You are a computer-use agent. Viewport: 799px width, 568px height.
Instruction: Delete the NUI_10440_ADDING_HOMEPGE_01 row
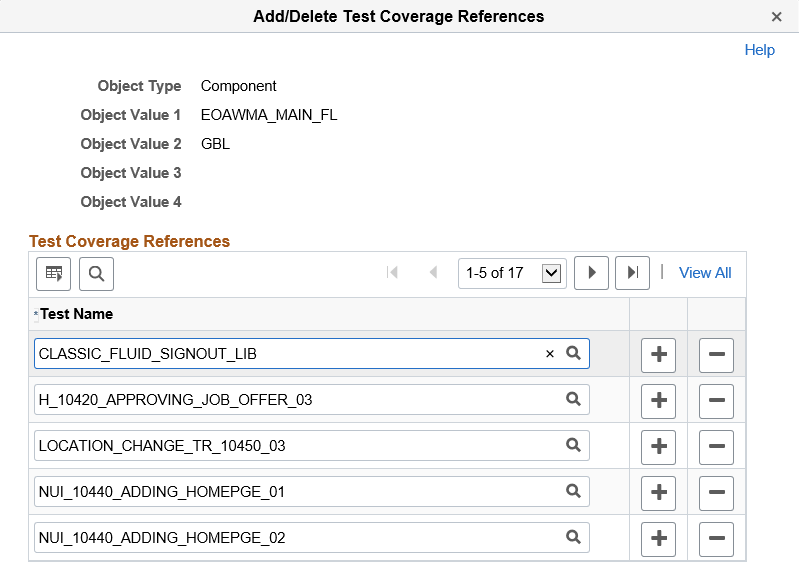(x=716, y=493)
